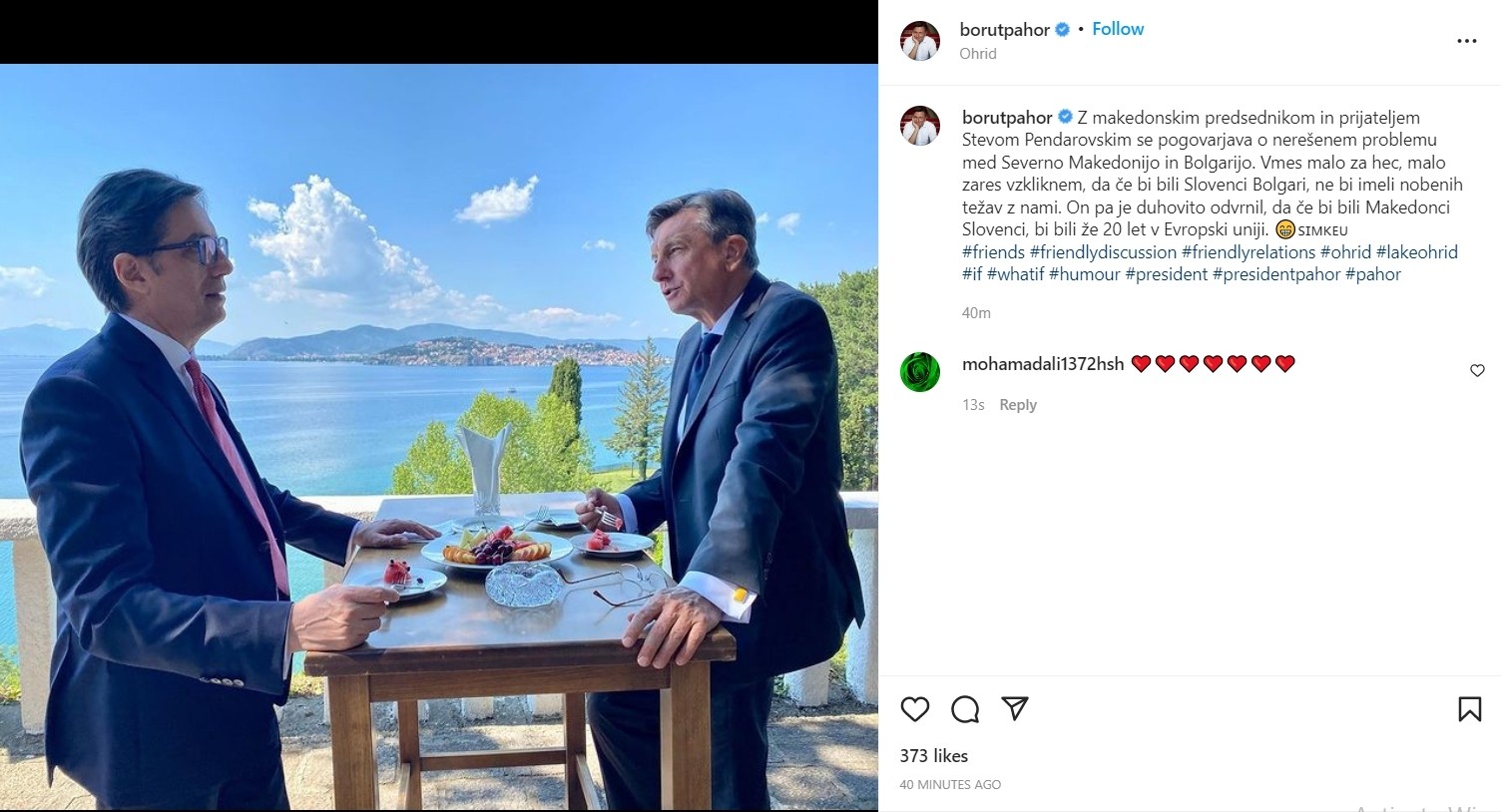Open mohamadali1372hsh username link
1501x812 pixels.
[1043, 364]
